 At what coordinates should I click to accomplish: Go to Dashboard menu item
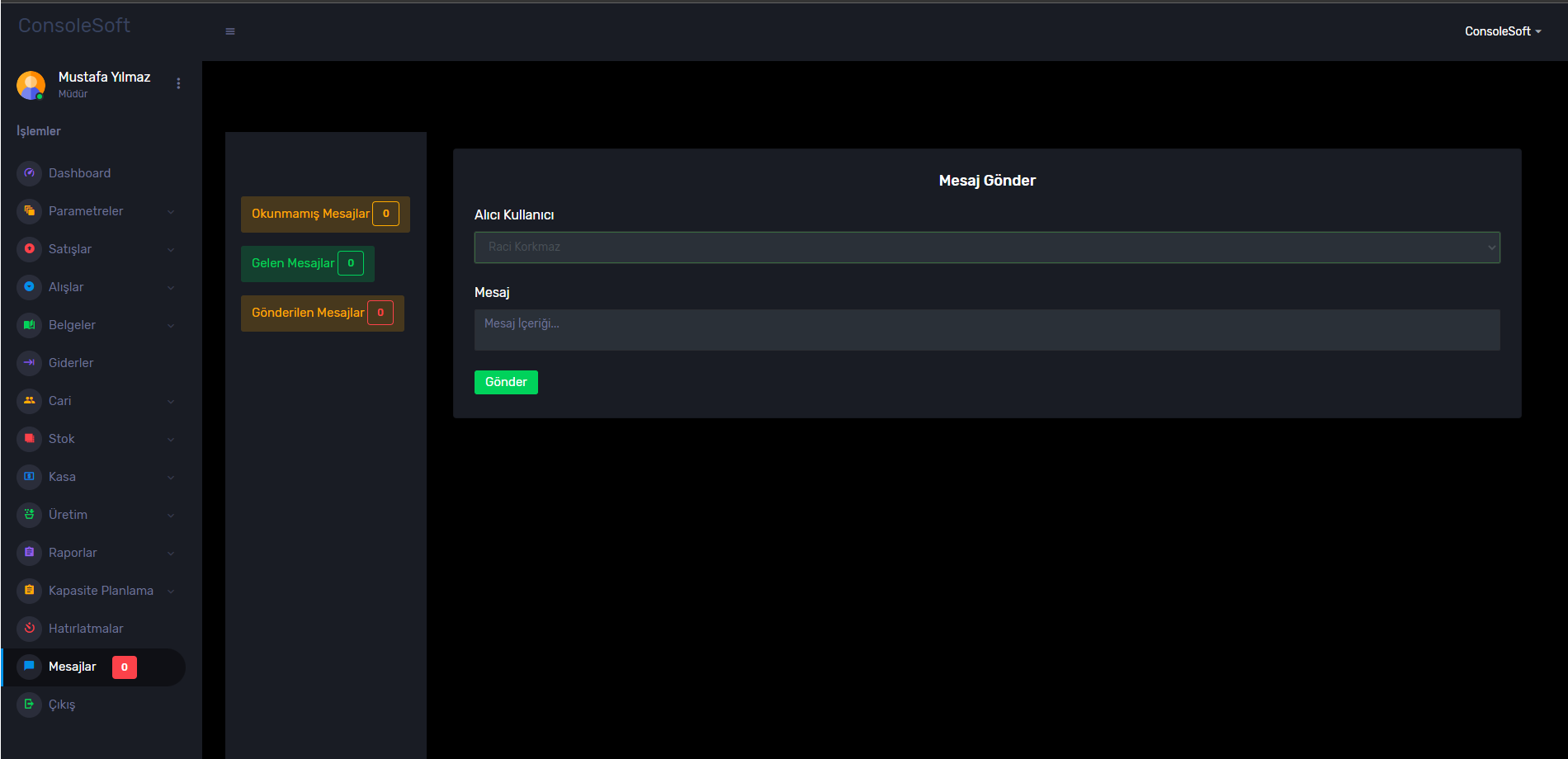coord(93,173)
